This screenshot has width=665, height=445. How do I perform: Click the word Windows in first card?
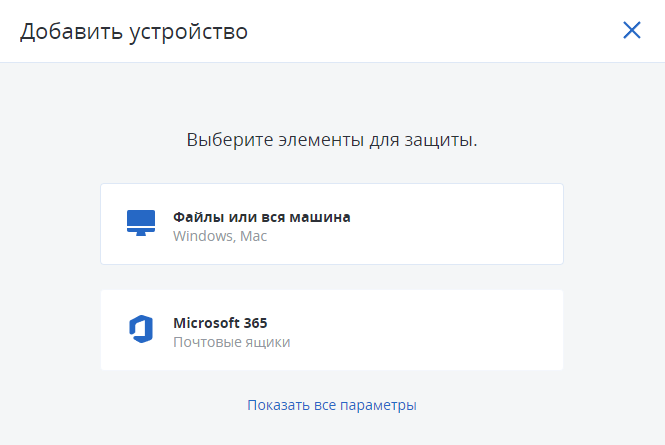pyautogui.click(x=204, y=236)
